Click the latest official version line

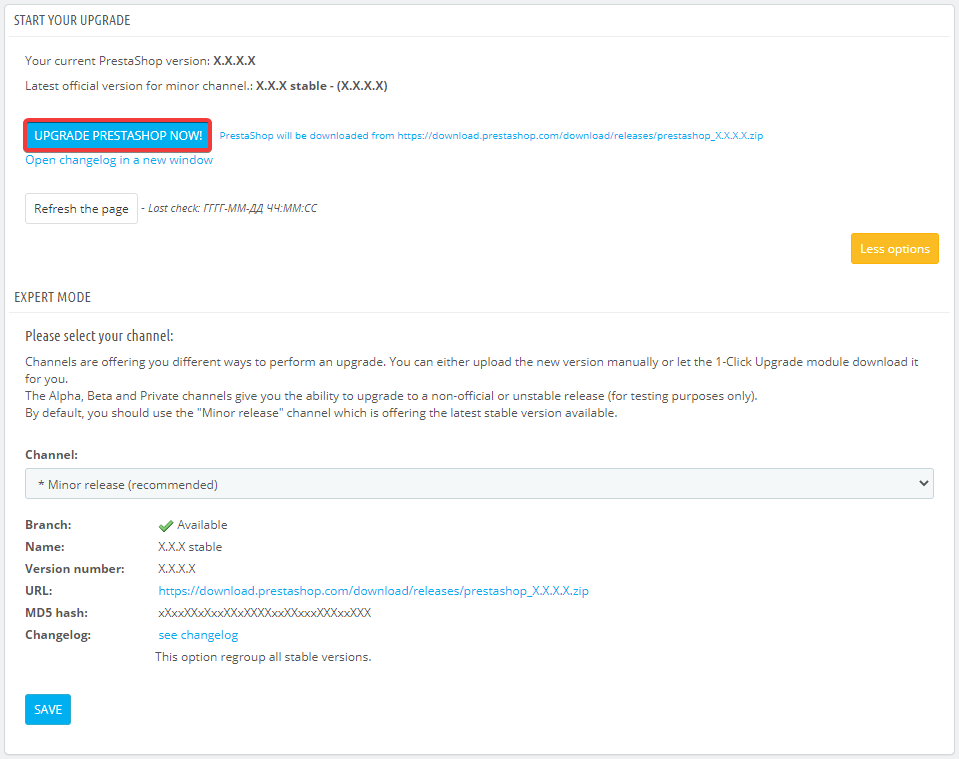tap(206, 86)
